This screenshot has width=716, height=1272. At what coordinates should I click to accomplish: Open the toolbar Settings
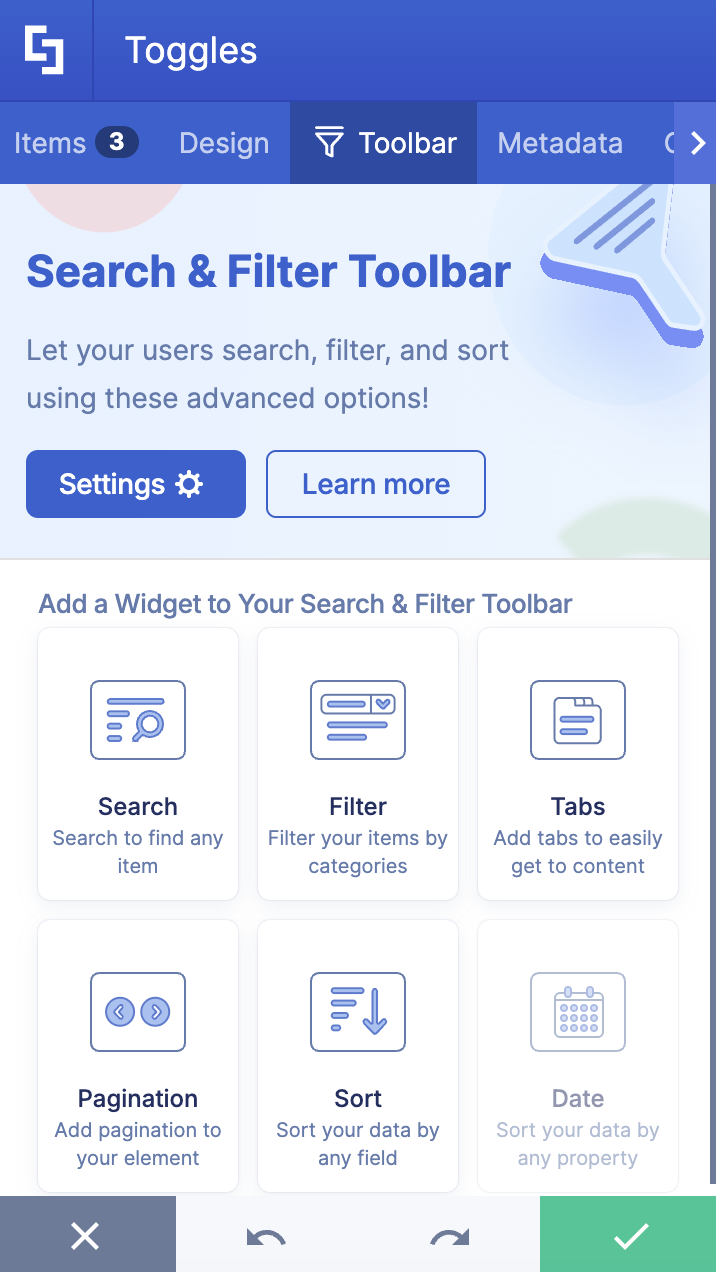click(135, 483)
